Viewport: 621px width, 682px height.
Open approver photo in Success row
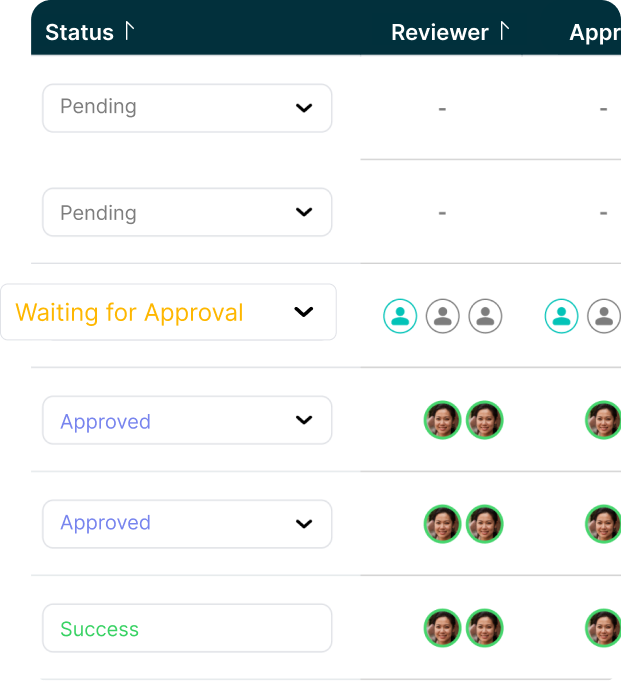click(603, 628)
